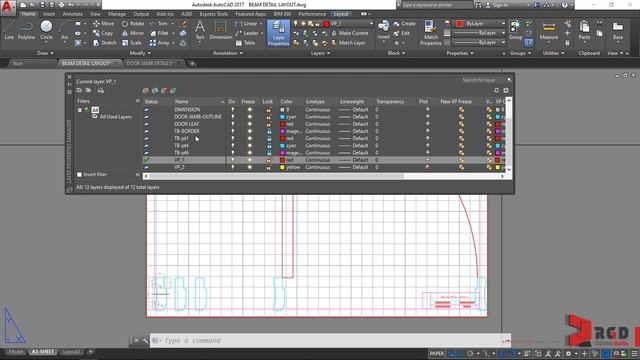This screenshot has height=360, width=640.
Task: Toggle Plot icon for VP_2 layer
Action: pos(427,167)
